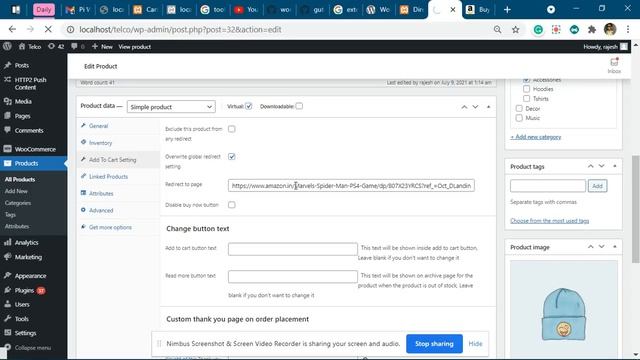Click Add new category link
640x360 pixels.
tap(536, 137)
